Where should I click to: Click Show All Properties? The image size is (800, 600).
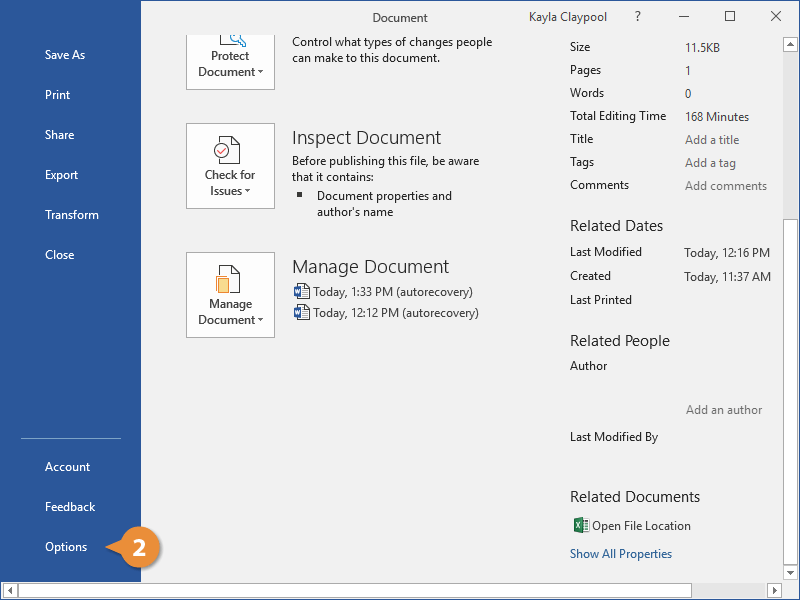point(620,553)
